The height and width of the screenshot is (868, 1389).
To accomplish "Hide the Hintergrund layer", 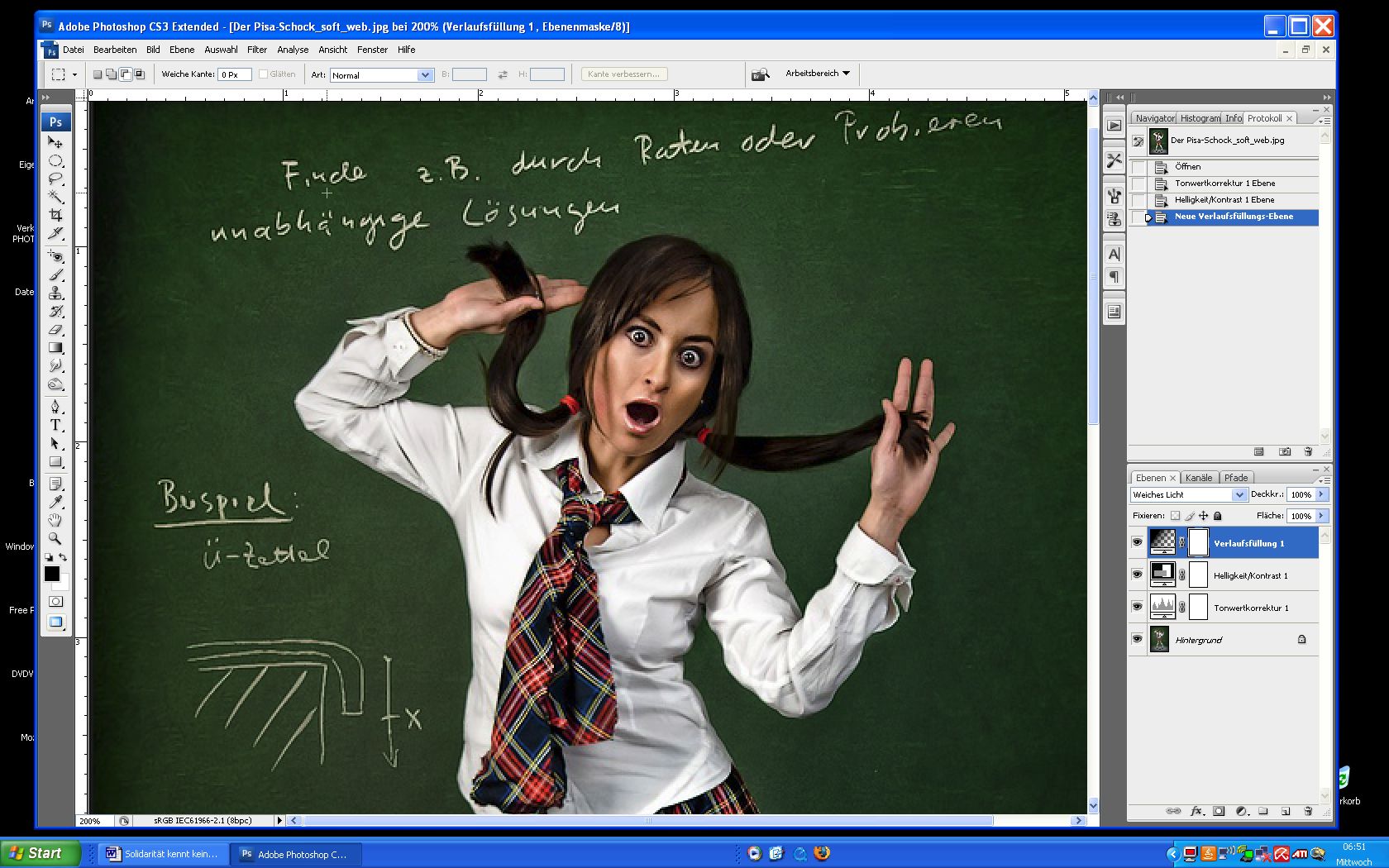I will coord(1137,639).
